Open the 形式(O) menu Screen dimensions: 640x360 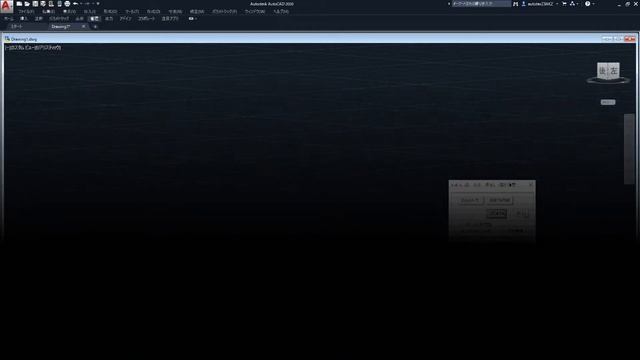click(x=111, y=11)
